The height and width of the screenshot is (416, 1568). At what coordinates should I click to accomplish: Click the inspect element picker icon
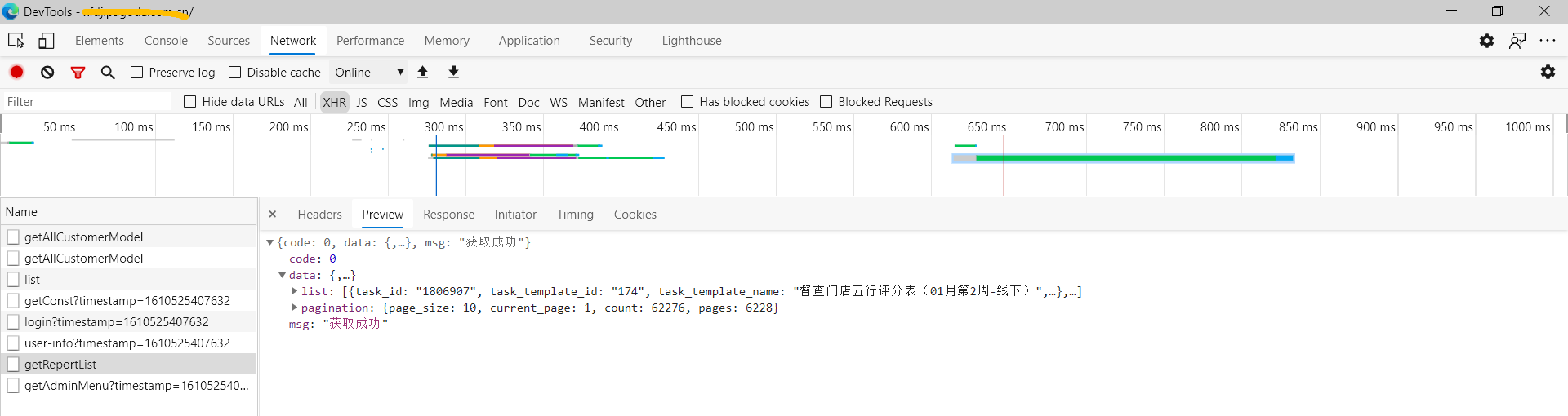pos(16,40)
